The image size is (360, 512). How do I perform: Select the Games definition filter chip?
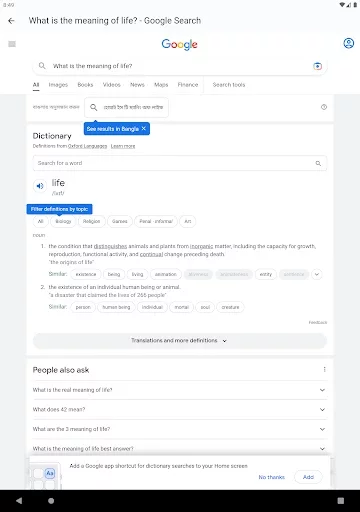pos(120,221)
